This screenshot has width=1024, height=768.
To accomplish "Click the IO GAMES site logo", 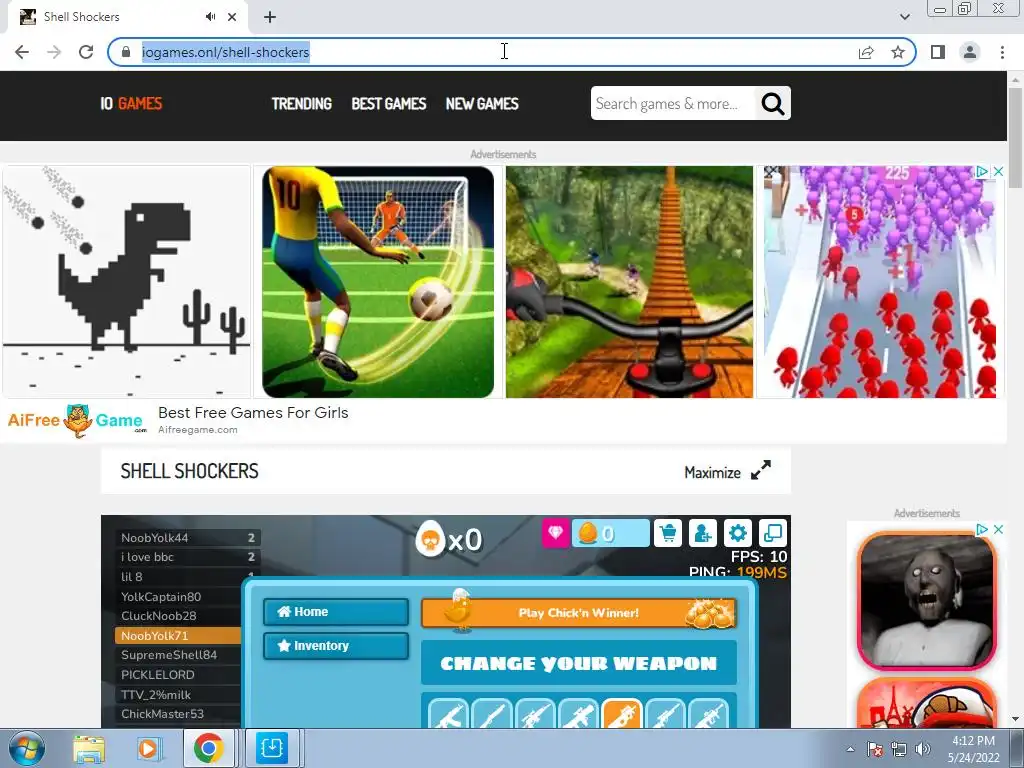I will (131, 104).
